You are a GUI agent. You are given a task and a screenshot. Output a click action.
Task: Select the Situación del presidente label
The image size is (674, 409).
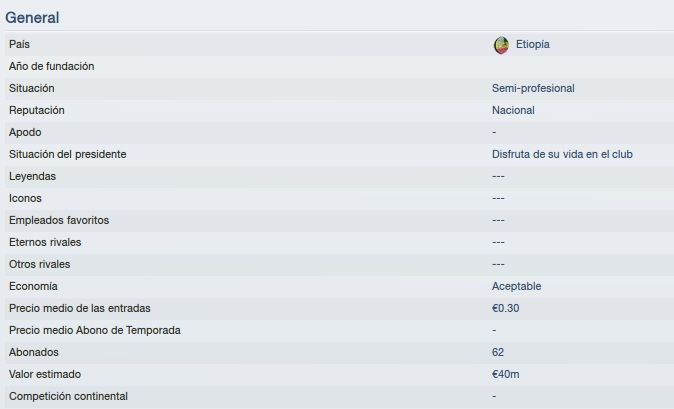[67, 154]
